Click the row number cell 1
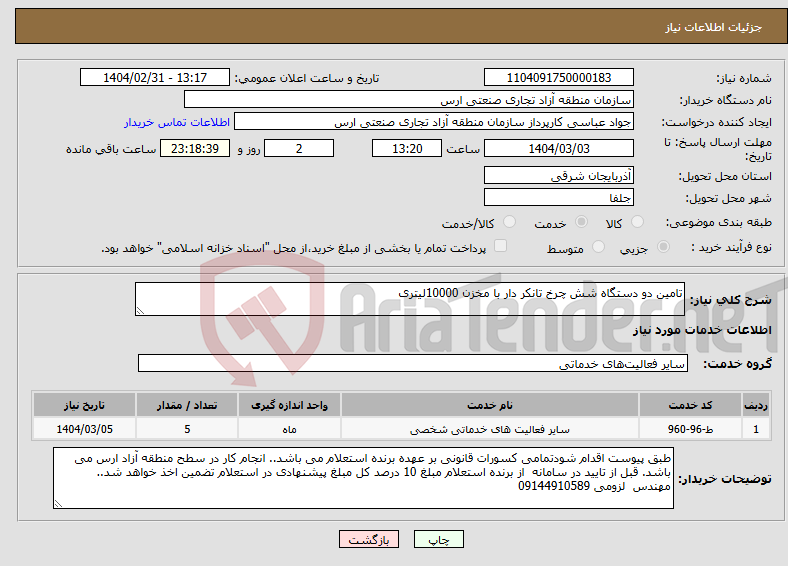Screen dimensions: 788x566 click(x=756, y=429)
